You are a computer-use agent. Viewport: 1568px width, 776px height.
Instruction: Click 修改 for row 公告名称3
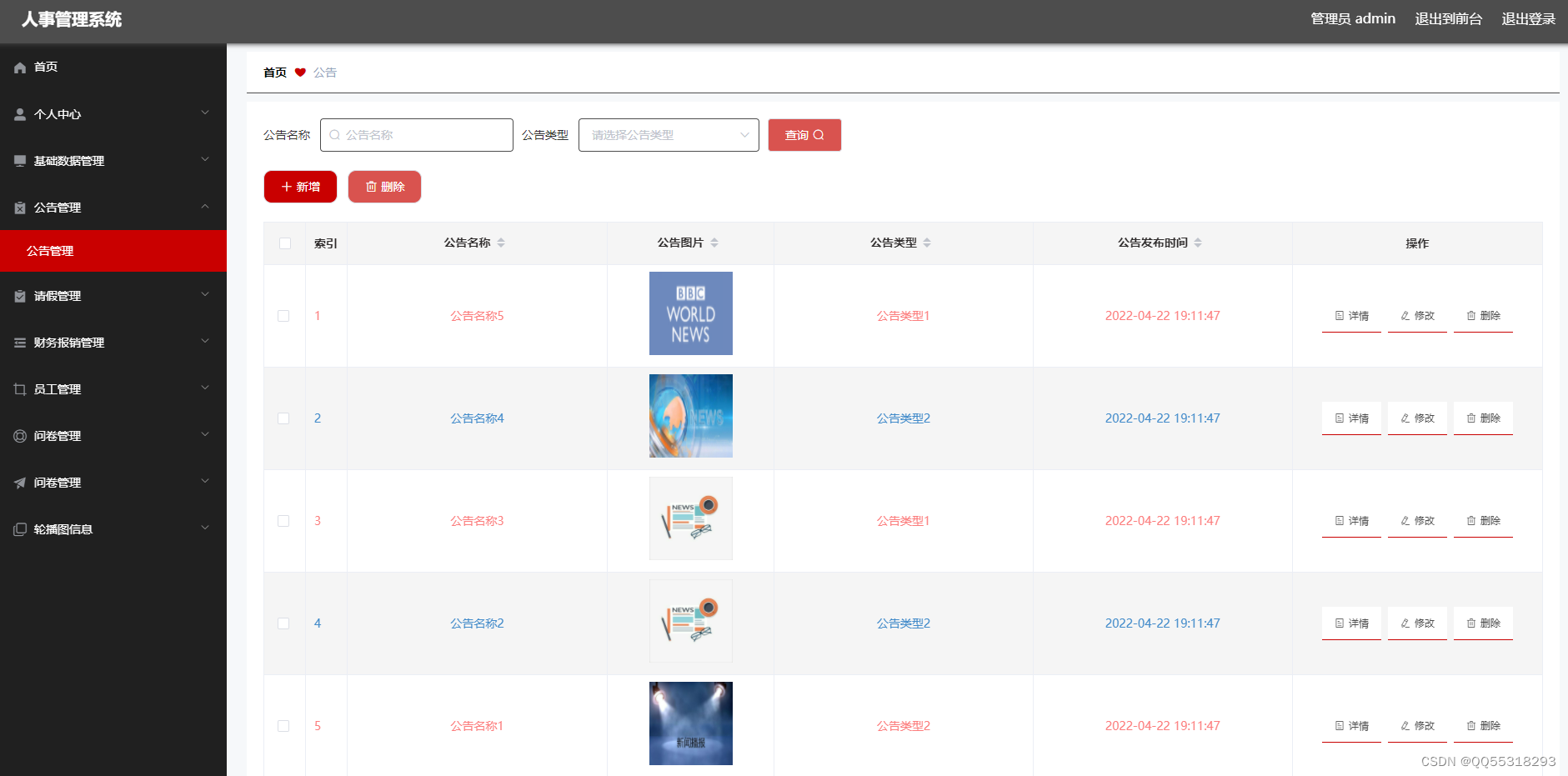pos(1417,521)
